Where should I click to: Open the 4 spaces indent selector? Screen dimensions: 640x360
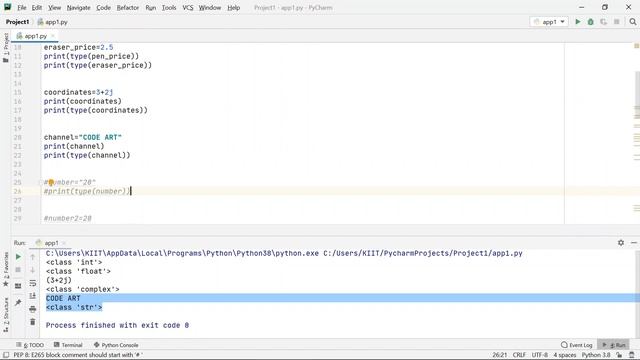[x=565, y=355]
